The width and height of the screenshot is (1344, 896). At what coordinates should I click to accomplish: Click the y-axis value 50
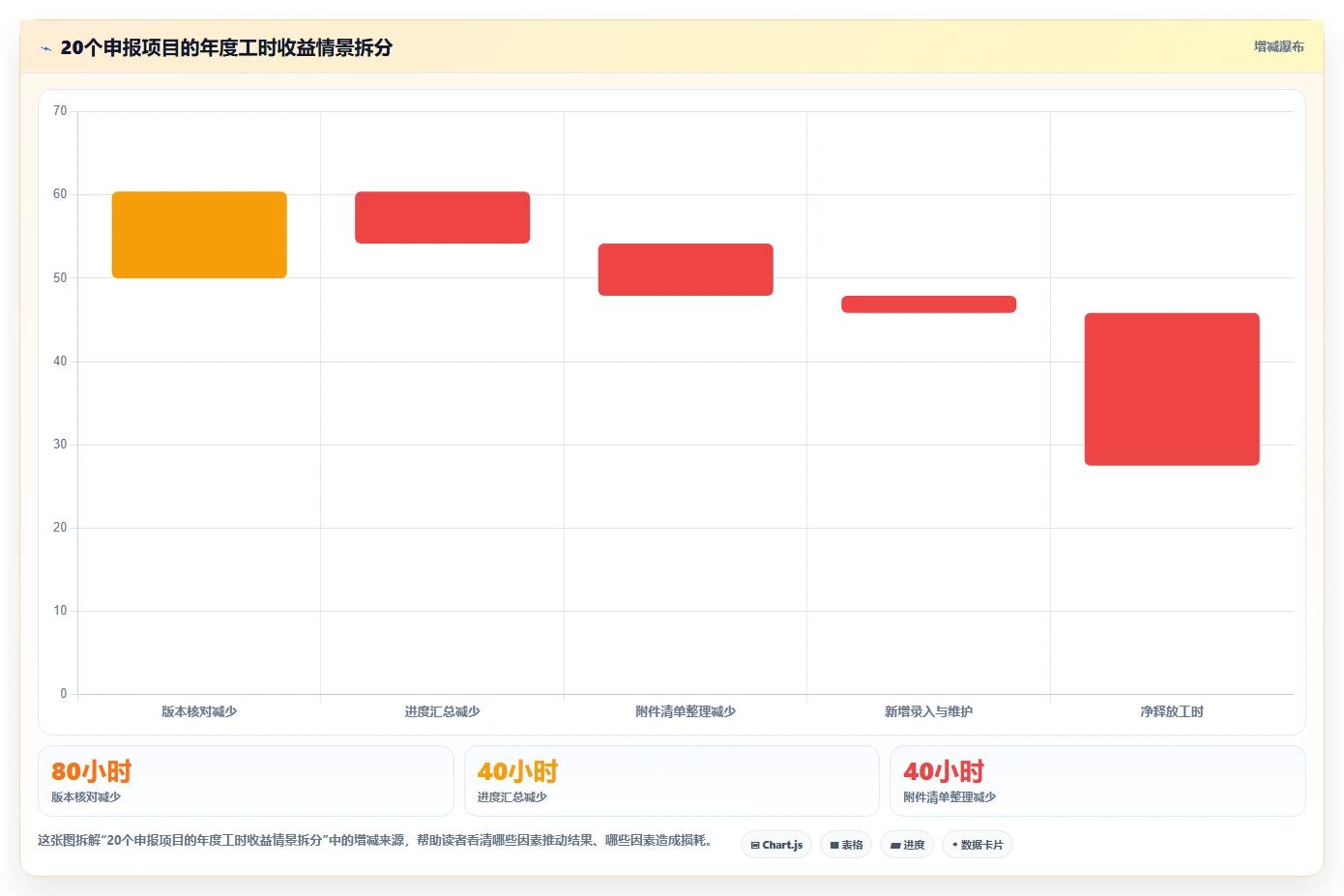click(60, 278)
